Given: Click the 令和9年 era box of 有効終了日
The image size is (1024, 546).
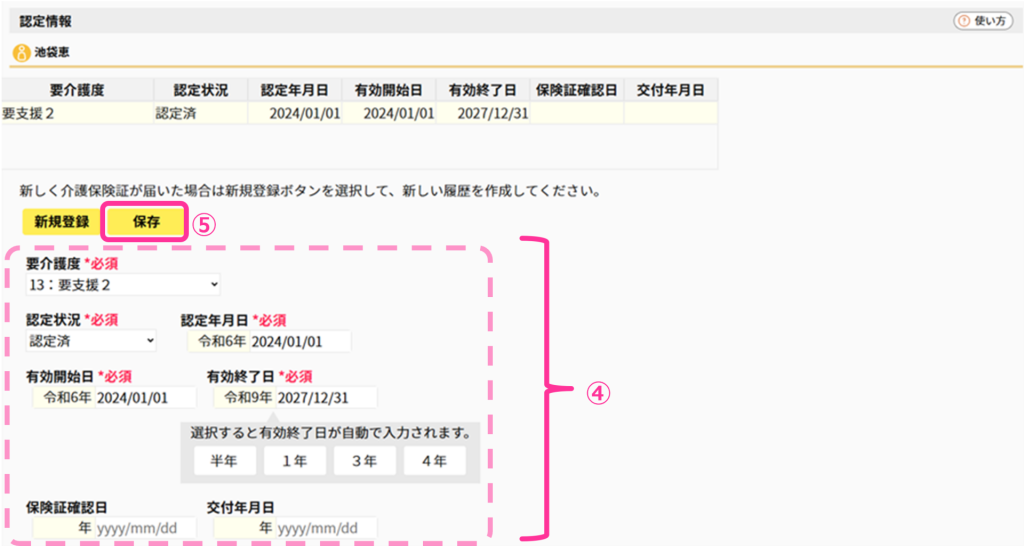Looking at the screenshot, I should coord(245,397).
